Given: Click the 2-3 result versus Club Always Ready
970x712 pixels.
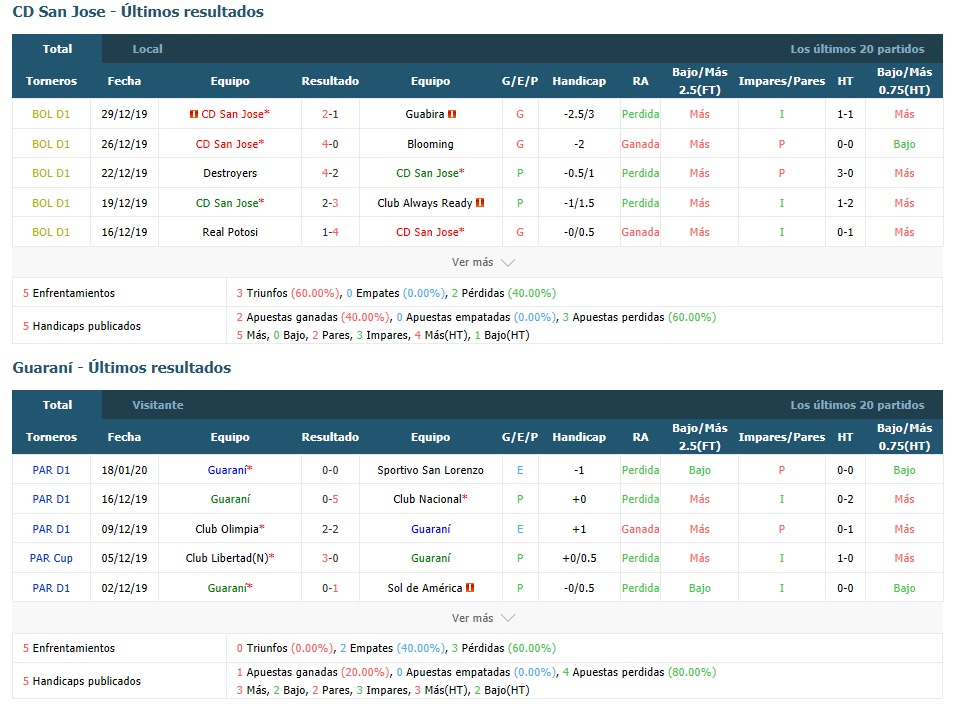Looking at the screenshot, I should point(330,203).
